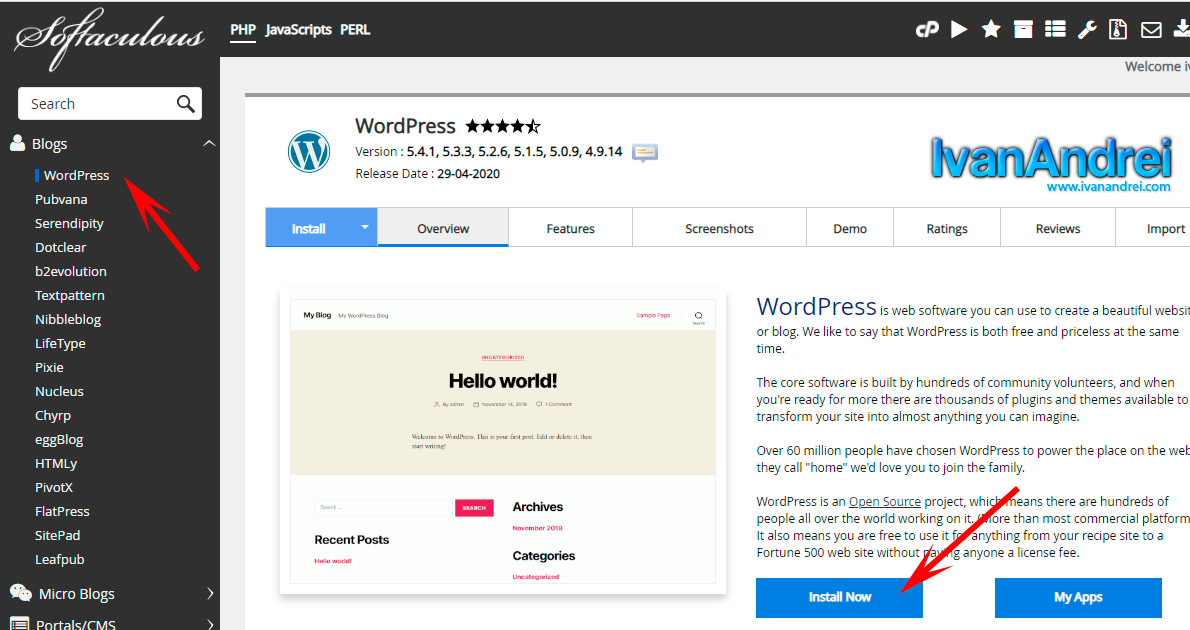Select Nibbleblog in Blogs list

point(68,319)
